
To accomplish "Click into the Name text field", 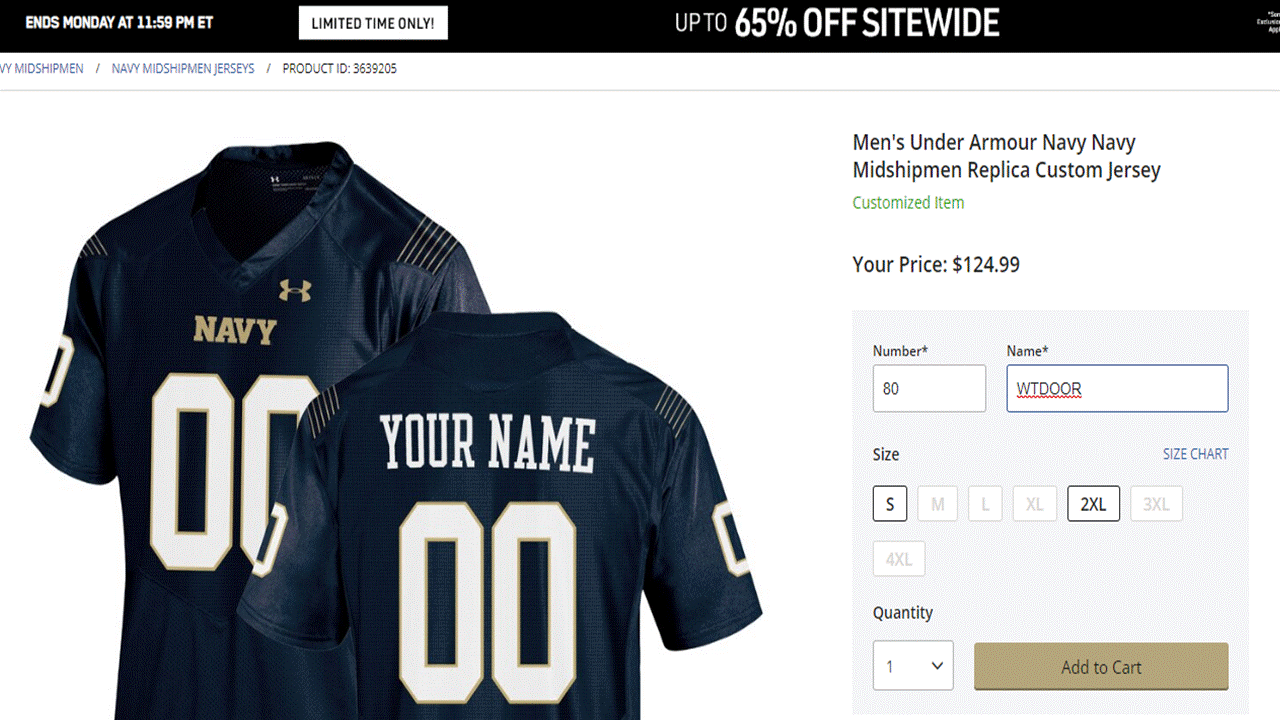I will click(1117, 388).
